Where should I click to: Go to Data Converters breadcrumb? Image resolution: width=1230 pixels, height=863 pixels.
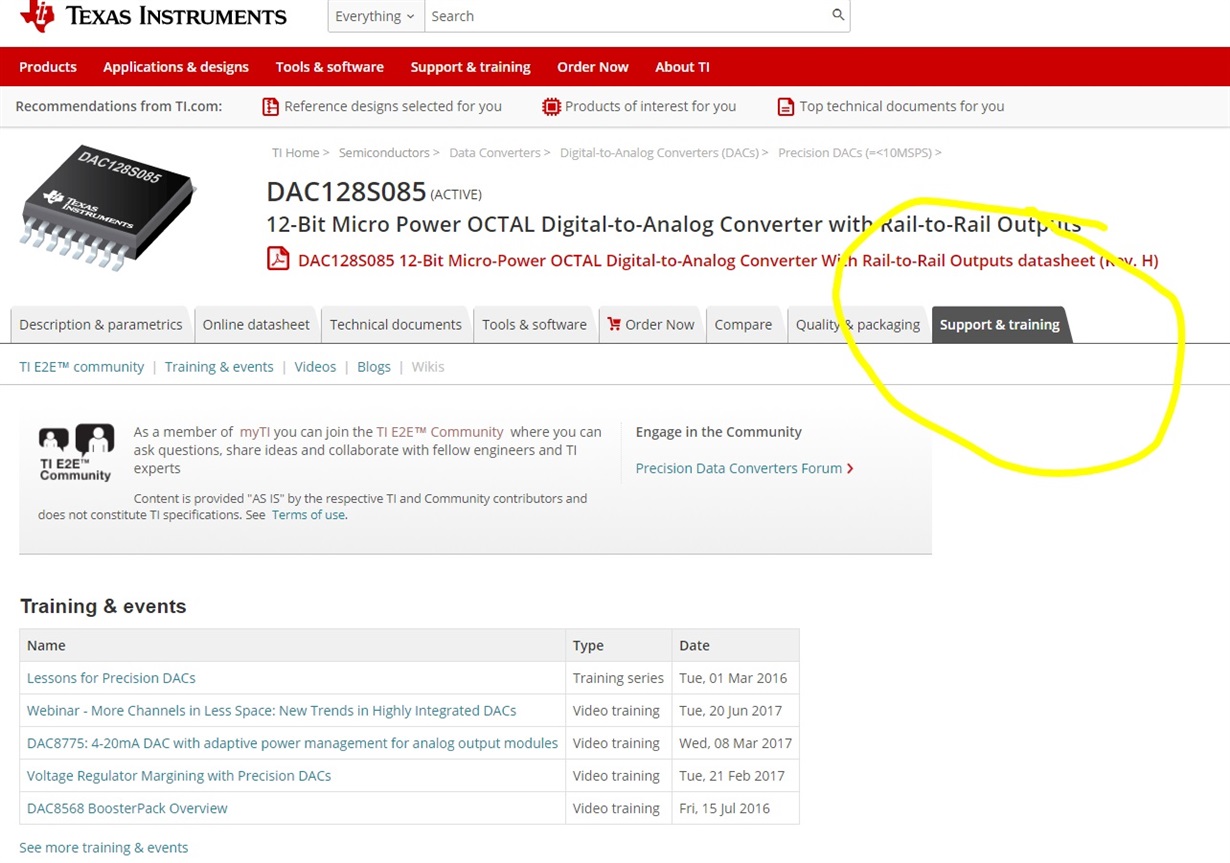pyautogui.click(x=495, y=153)
